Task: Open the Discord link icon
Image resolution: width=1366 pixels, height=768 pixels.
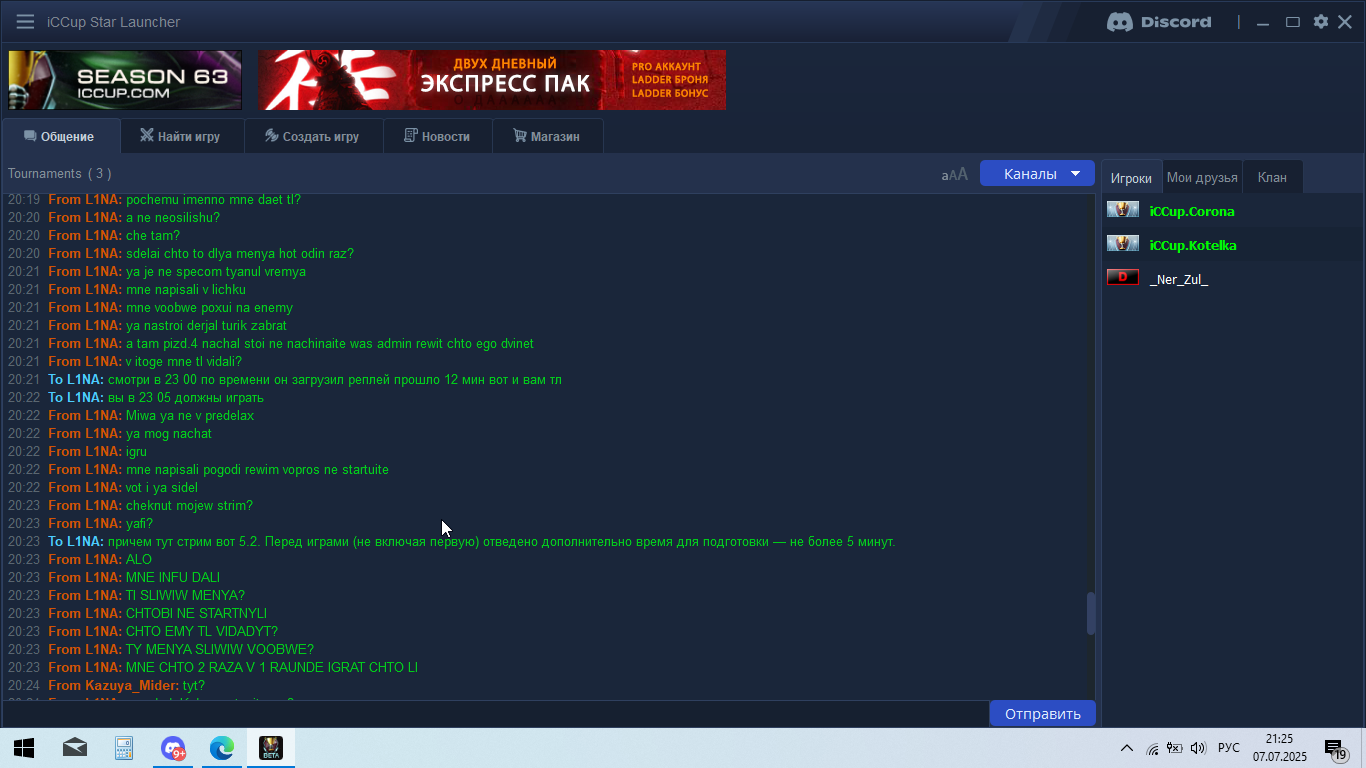Action: point(1159,22)
